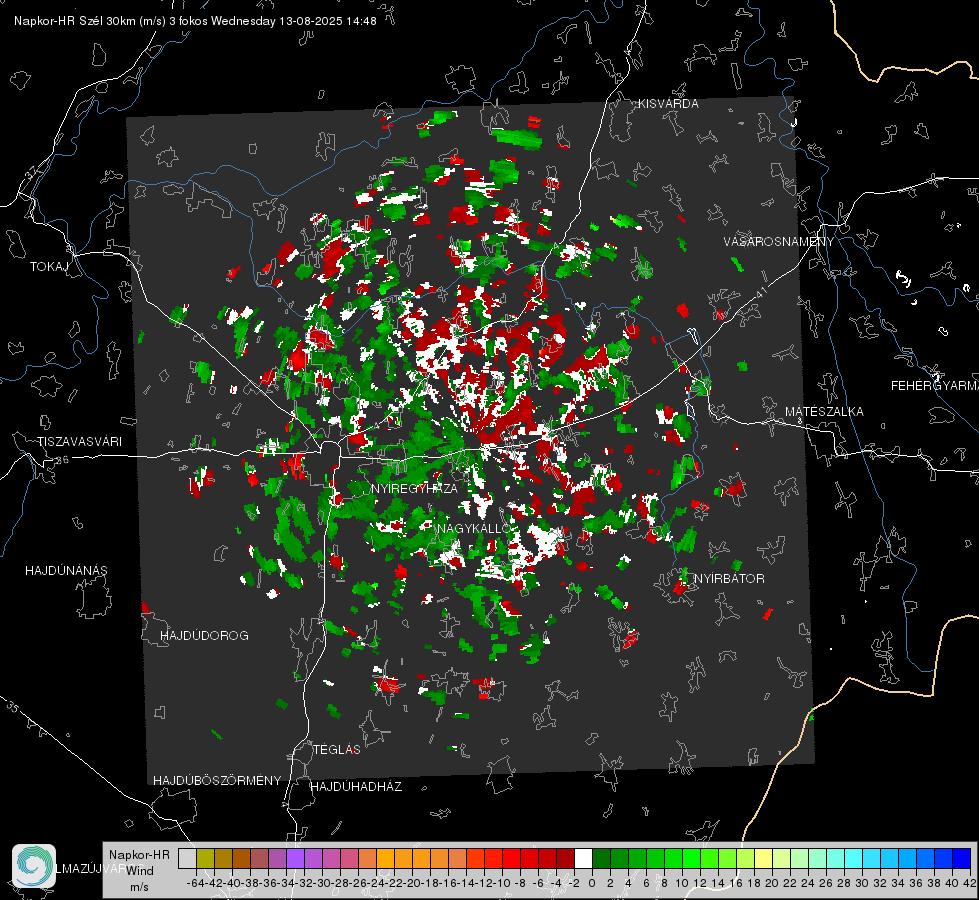Click the HAJDÚHADHÁZ label
The height and width of the screenshot is (900, 979).
point(356,787)
